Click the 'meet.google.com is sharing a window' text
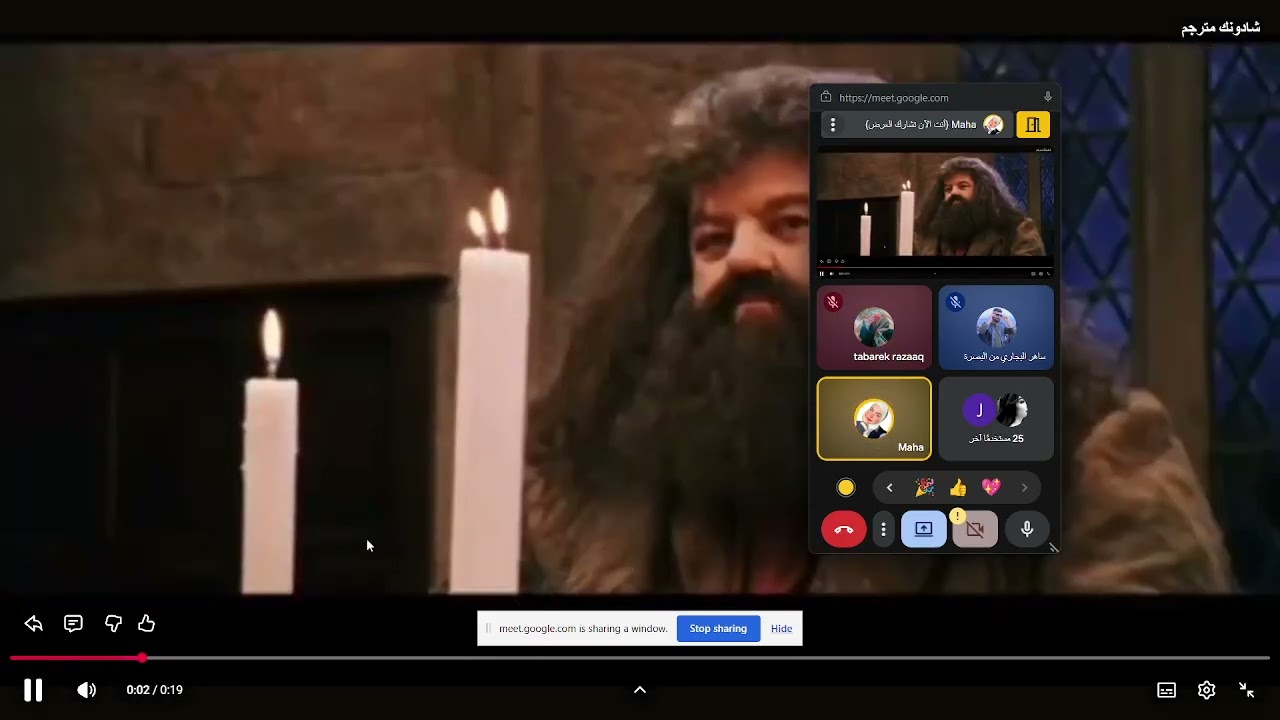Viewport: 1280px width, 720px height. pyautogui.click(x=583, y=629)
